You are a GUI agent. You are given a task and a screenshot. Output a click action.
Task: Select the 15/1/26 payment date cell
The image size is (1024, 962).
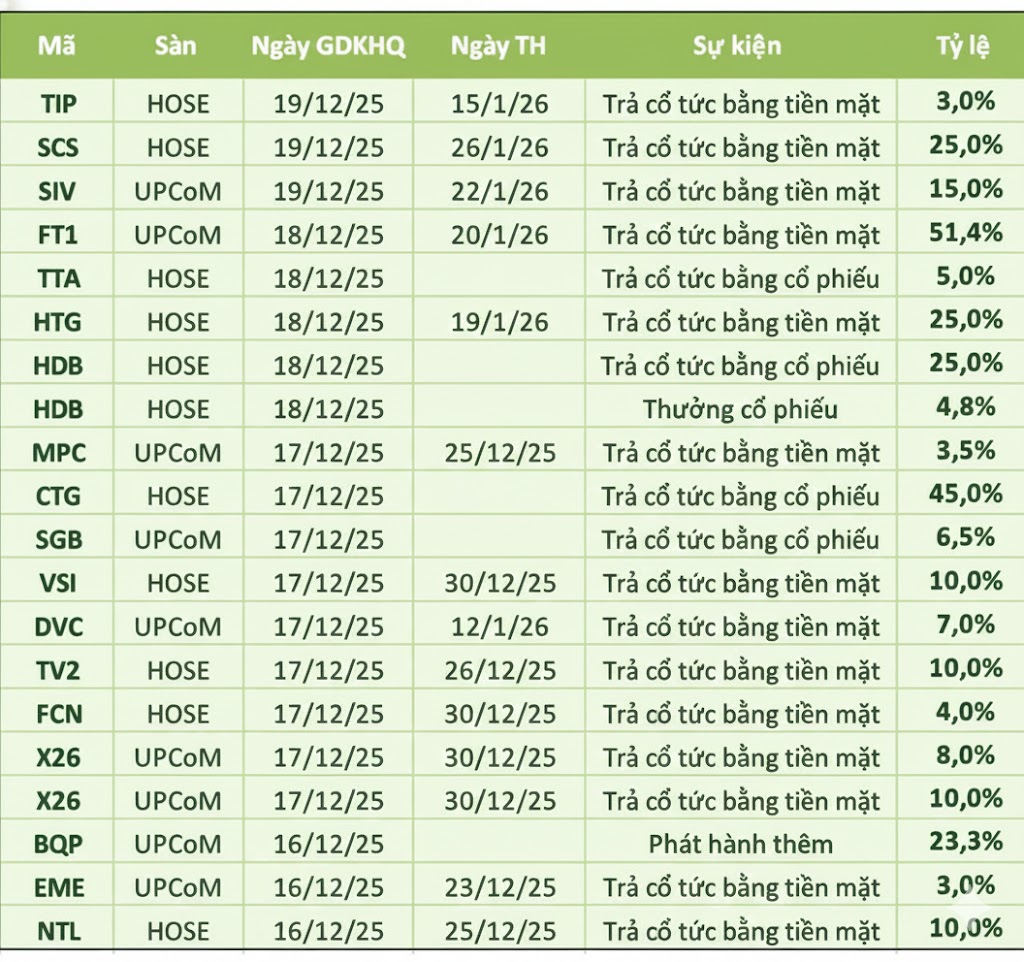click(x=499, y=103)
